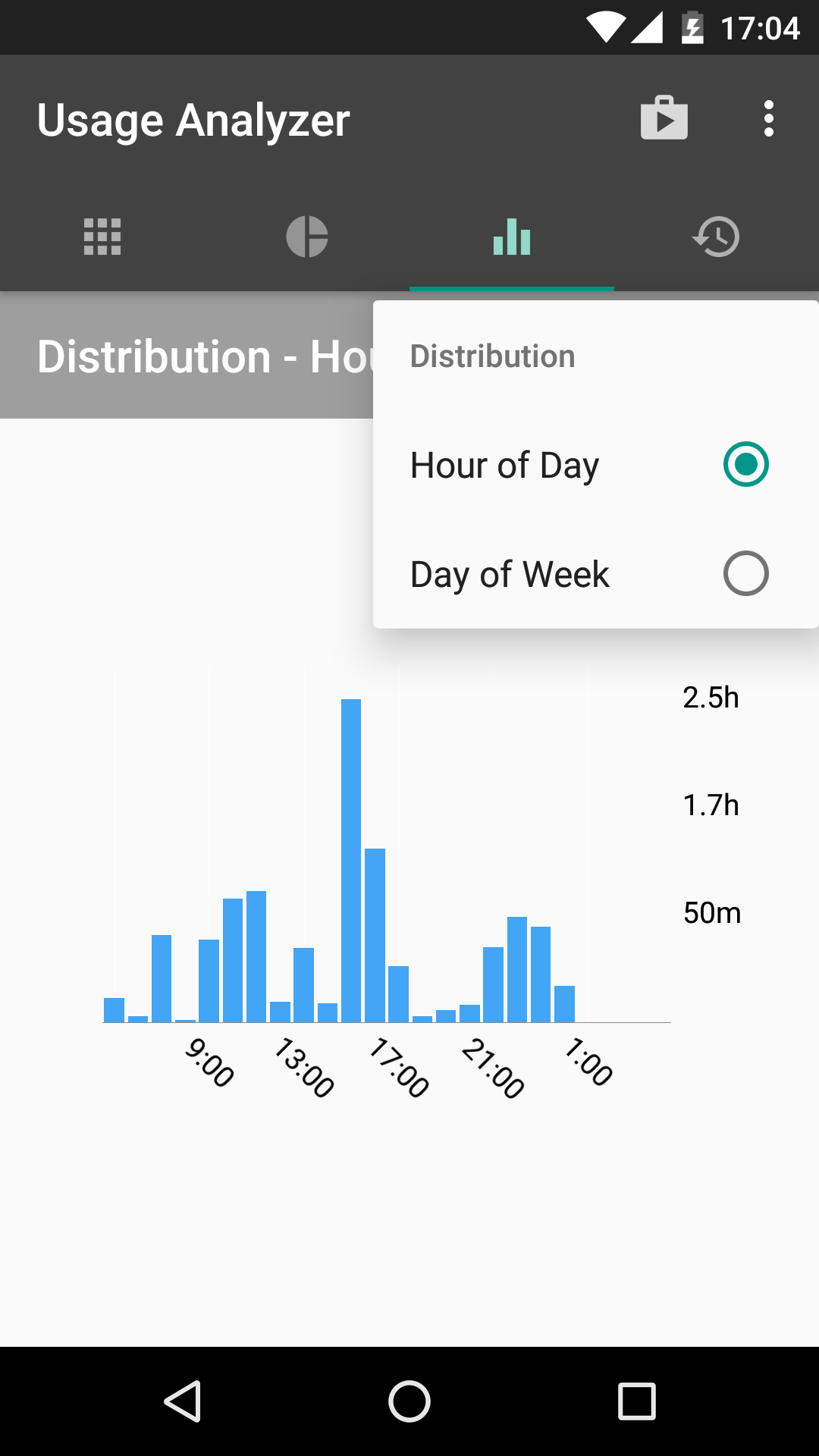Tap the tallest blue bar in chart
This screenshot has height=1456, width=819.
pos(351,860)
